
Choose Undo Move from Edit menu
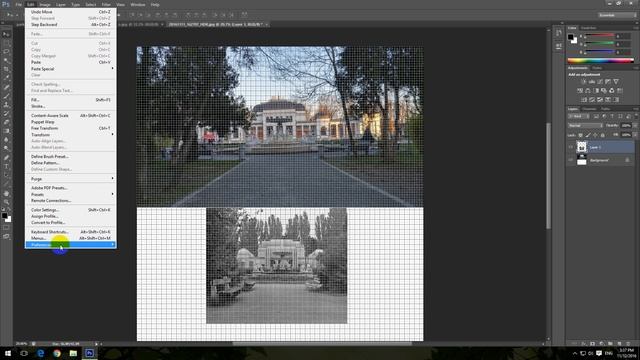click(71, 12)
